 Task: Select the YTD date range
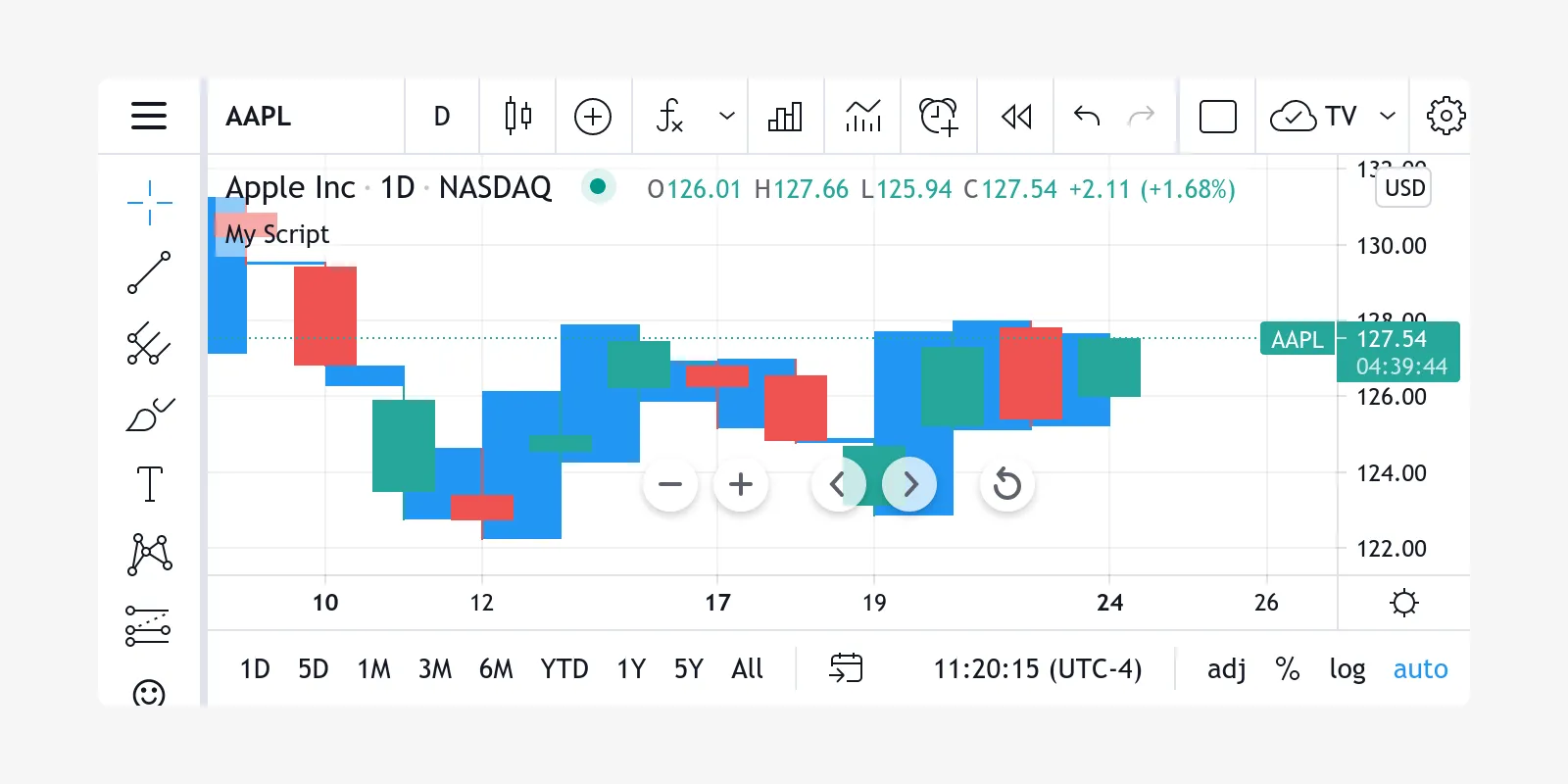point(564,668)
